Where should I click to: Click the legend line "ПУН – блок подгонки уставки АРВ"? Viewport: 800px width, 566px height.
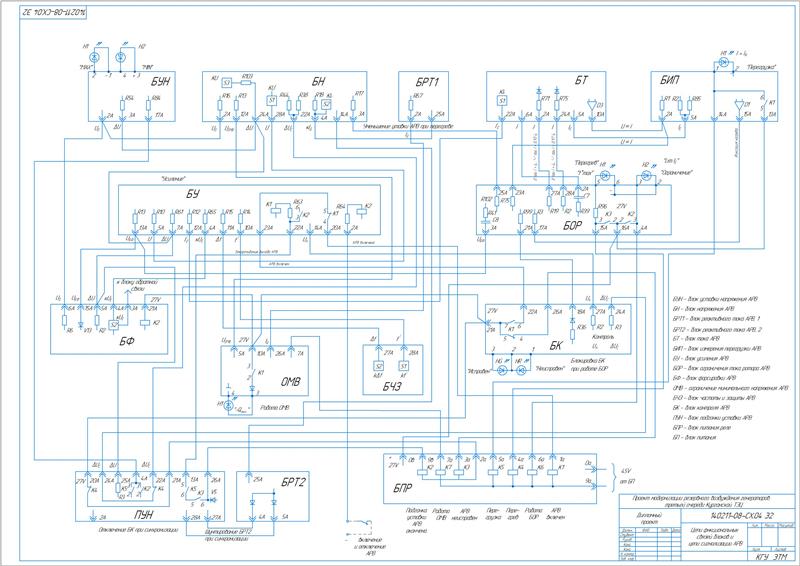click(712, 417)
